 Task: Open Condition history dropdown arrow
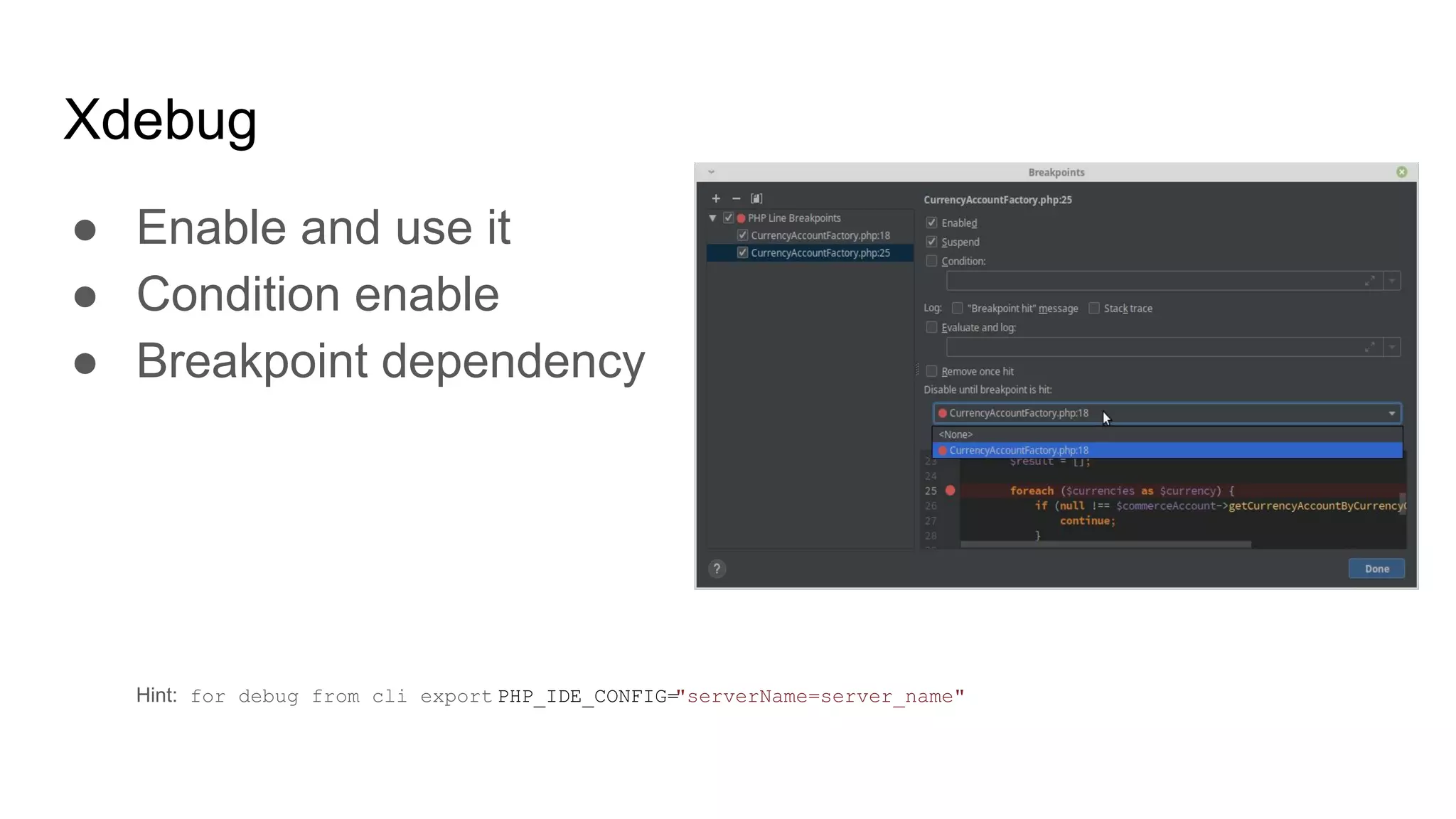click(1392, 281)
